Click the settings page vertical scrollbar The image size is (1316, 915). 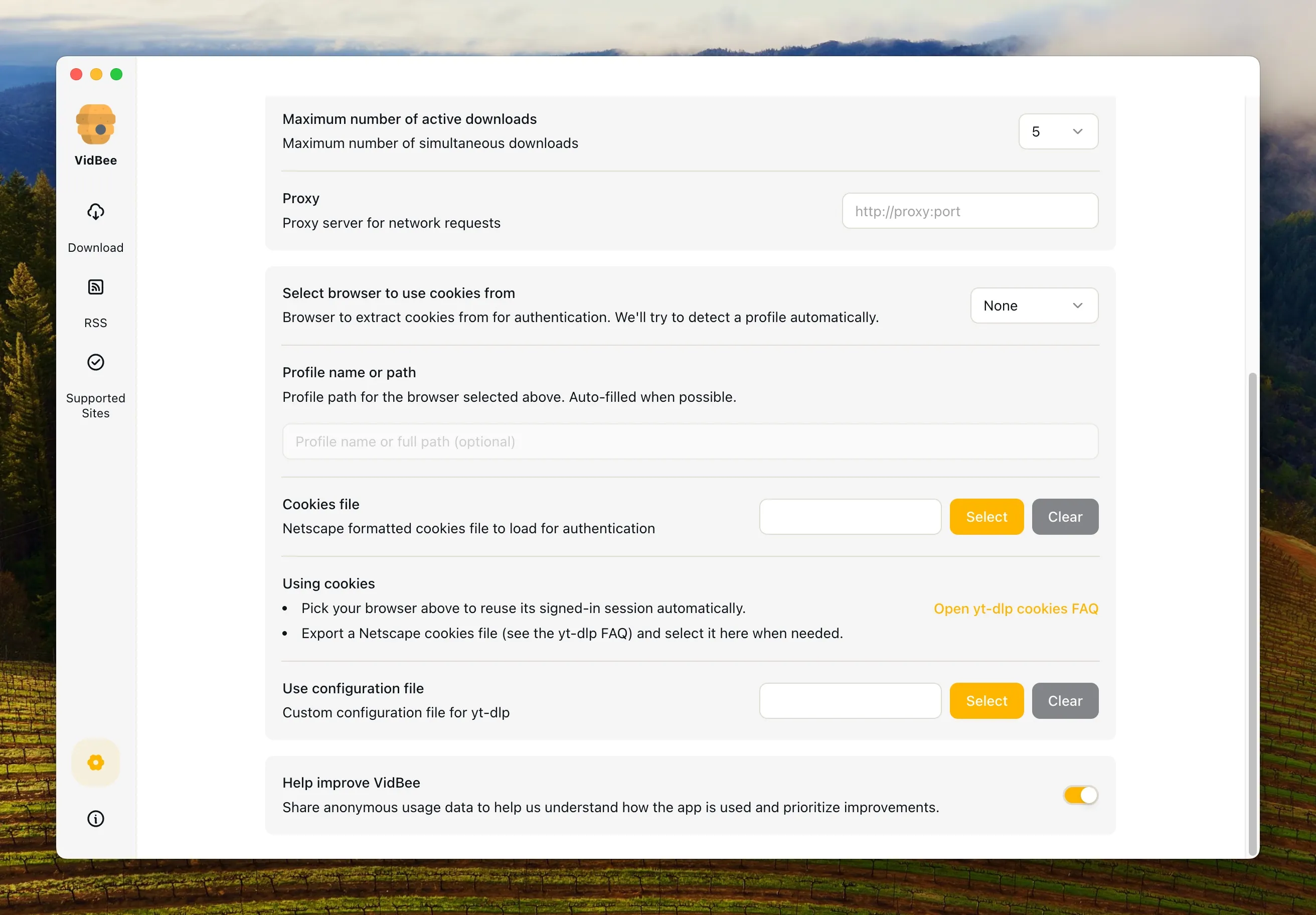click(1252, 614)
